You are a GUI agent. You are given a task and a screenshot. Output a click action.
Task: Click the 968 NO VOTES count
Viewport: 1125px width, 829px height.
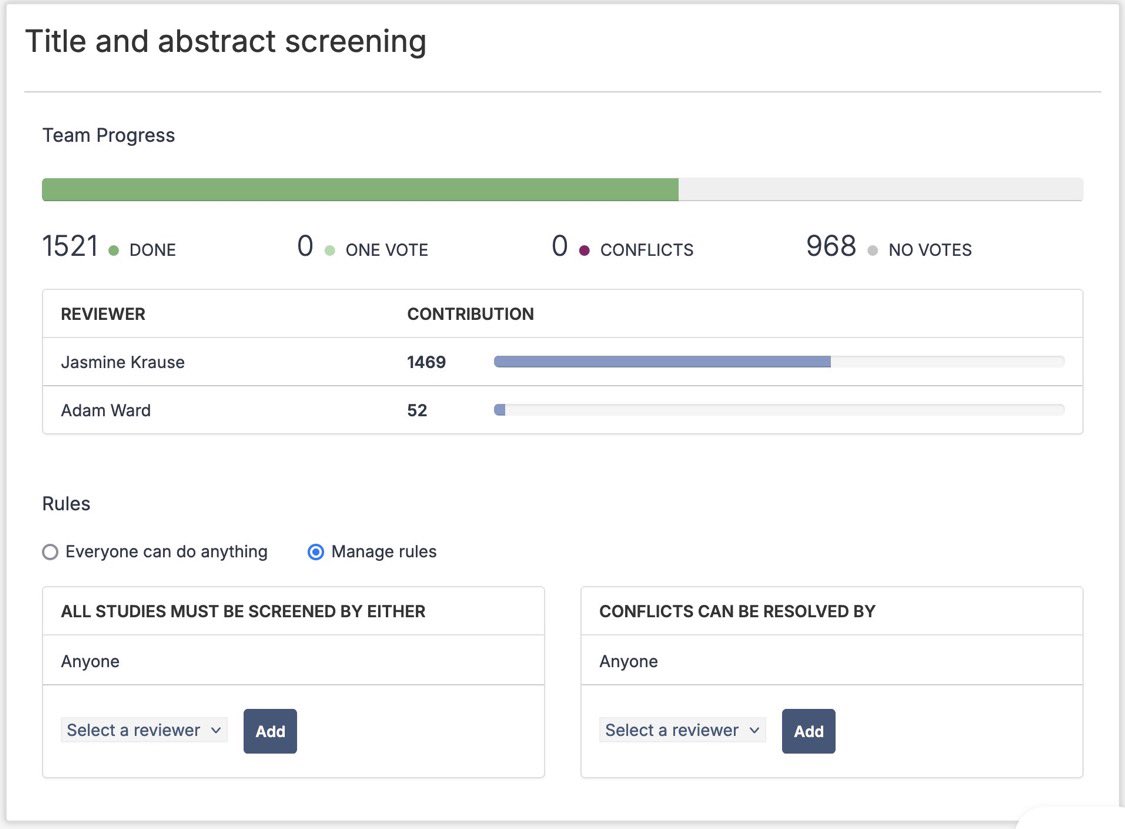831,246
